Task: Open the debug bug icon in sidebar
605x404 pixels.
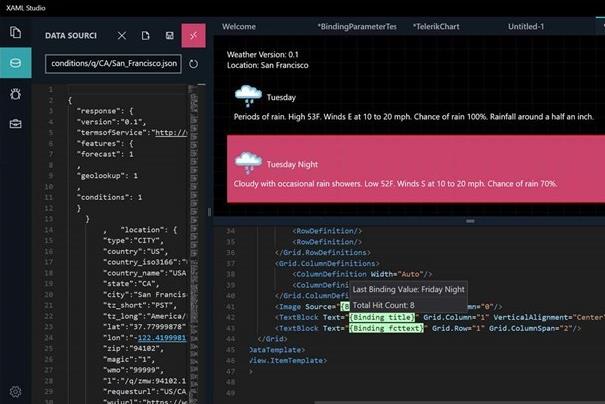Action: 15,94
